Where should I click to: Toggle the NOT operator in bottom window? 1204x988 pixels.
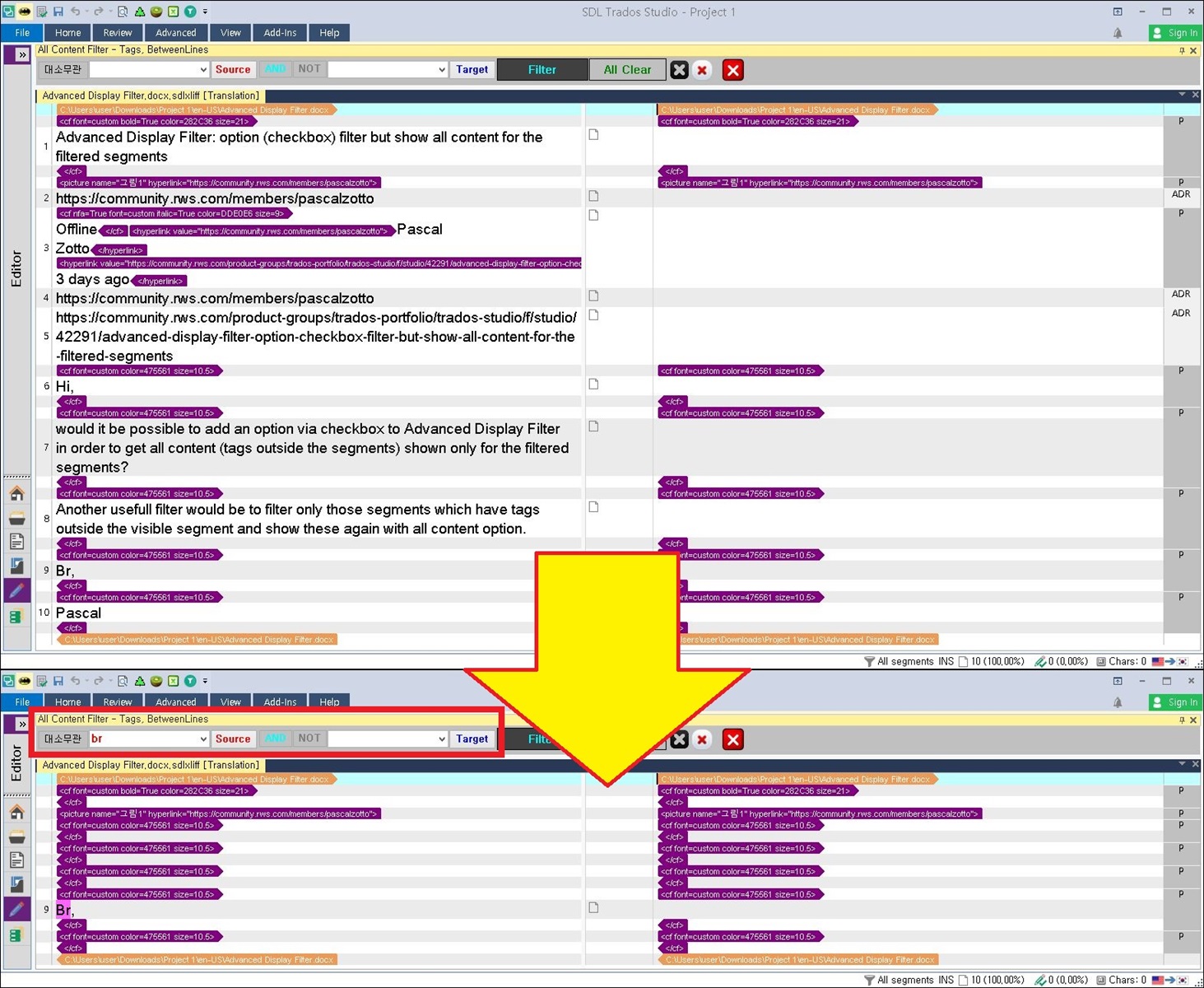(x=309, y=739)
